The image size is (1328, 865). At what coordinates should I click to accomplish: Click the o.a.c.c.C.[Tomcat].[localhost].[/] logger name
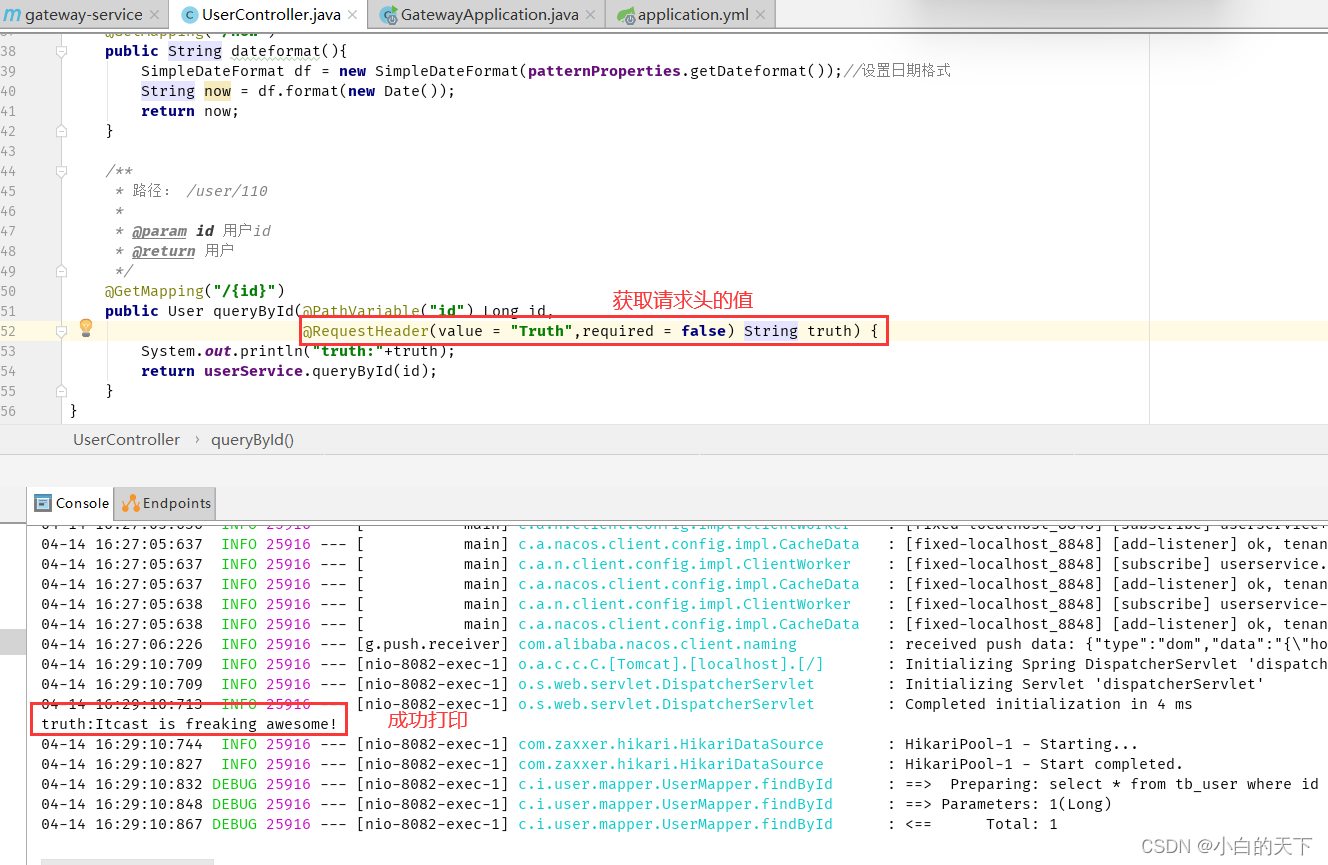tap(671, 664)
